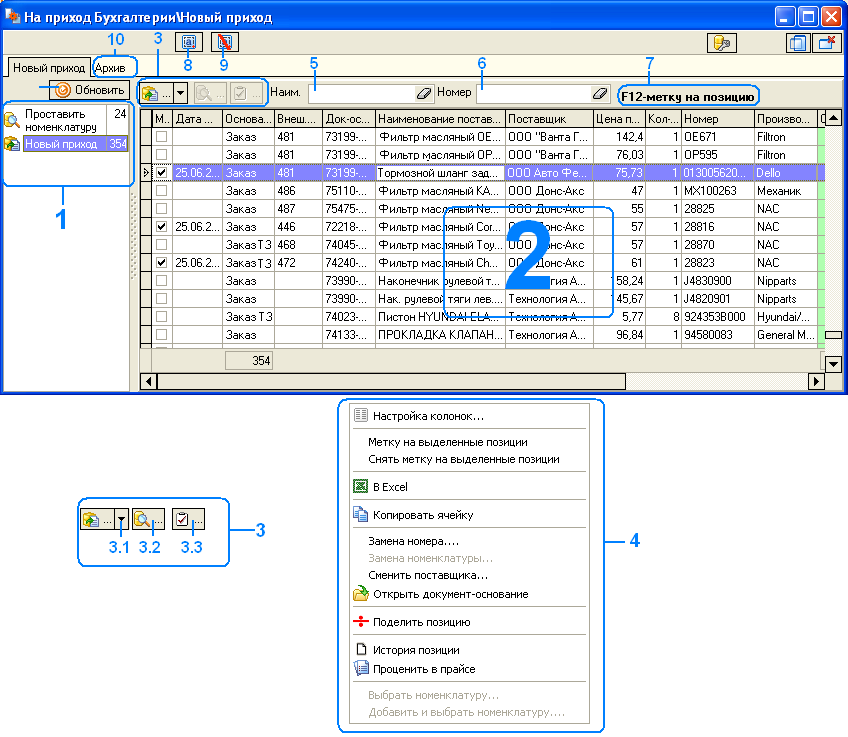Click the Открыть документ-основание folder icon
848x737 pixels.
tap(361, 593)
